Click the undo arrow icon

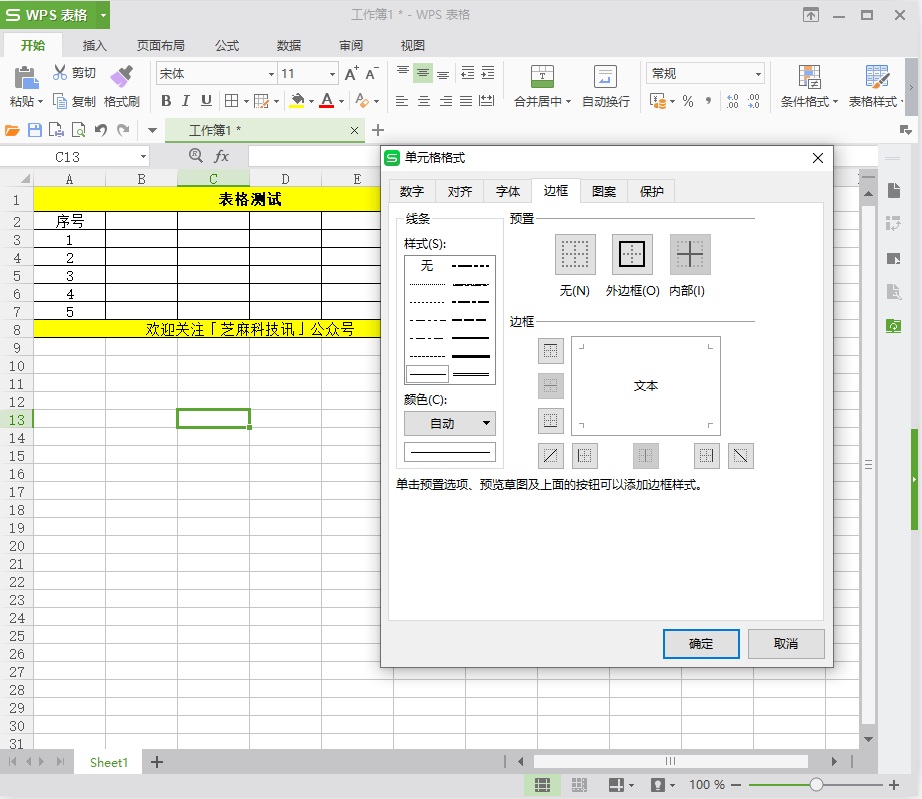(101, 130)
